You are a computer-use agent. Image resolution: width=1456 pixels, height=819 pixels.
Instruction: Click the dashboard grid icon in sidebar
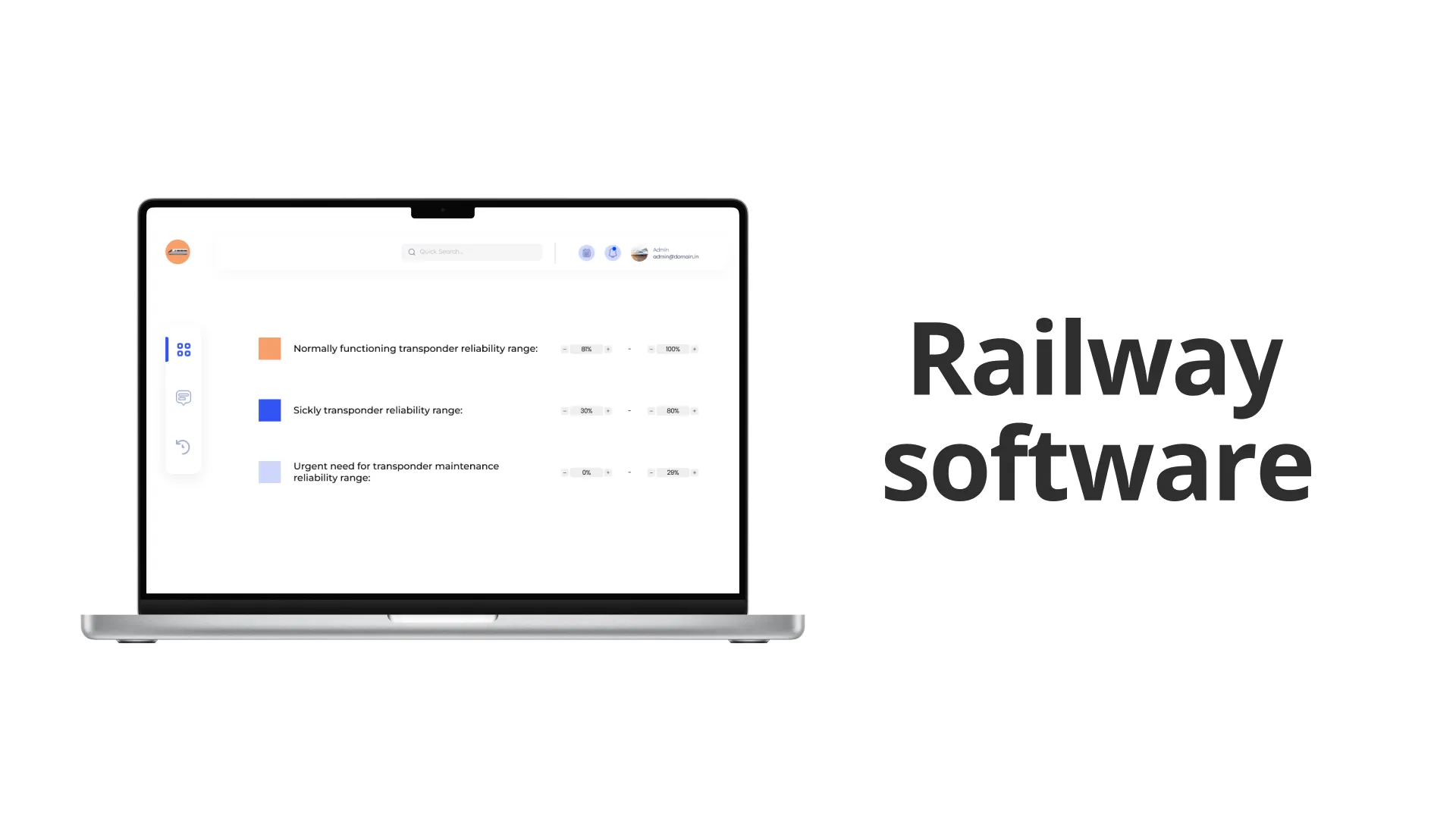183,348
